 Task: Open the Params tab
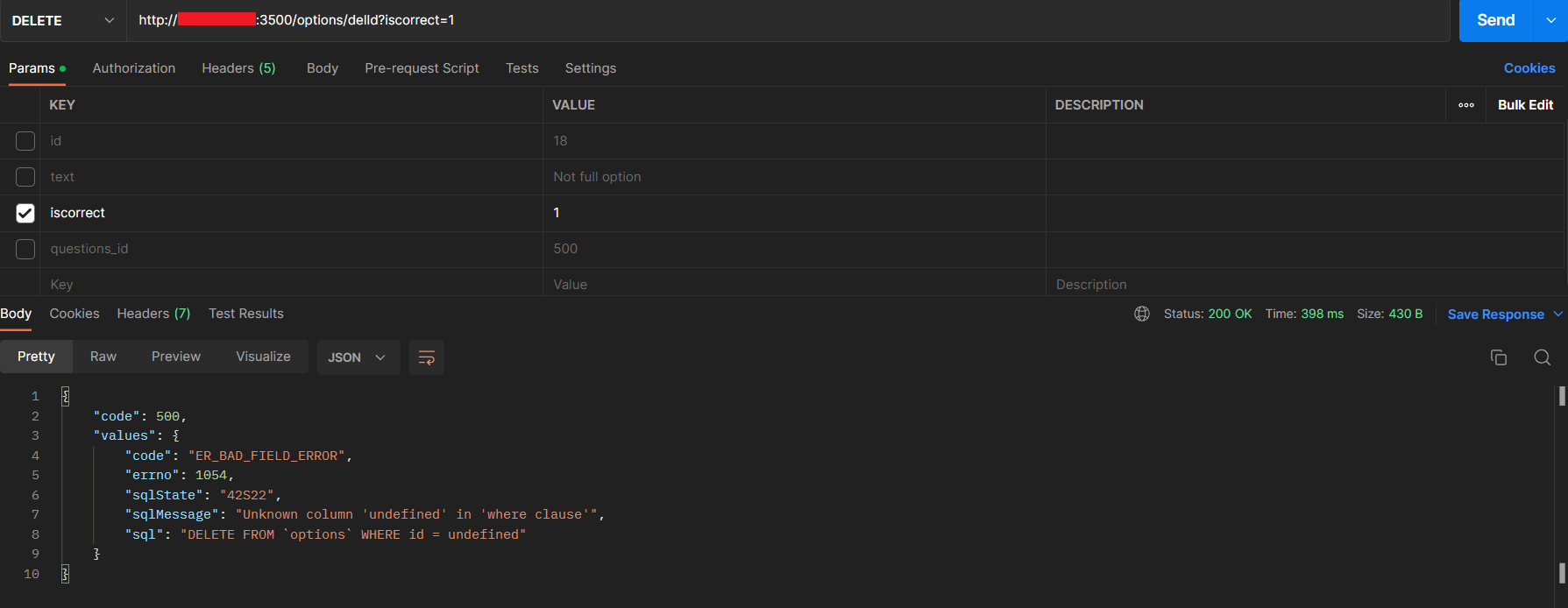point(37,68)
